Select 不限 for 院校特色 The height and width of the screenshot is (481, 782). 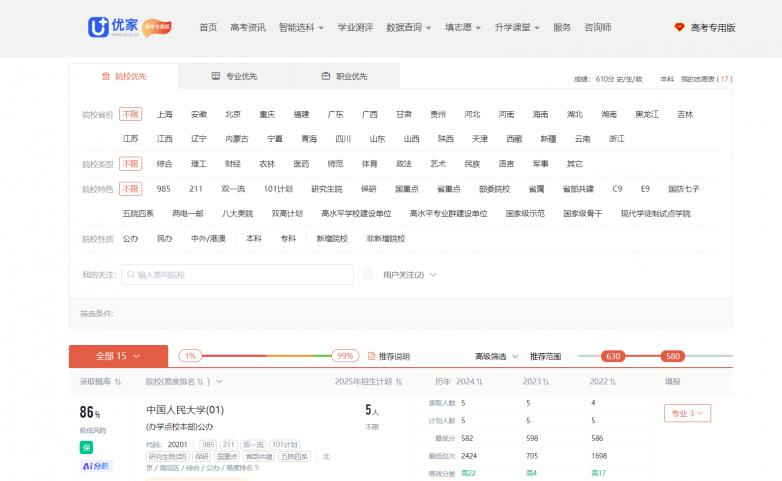point(130,189)
